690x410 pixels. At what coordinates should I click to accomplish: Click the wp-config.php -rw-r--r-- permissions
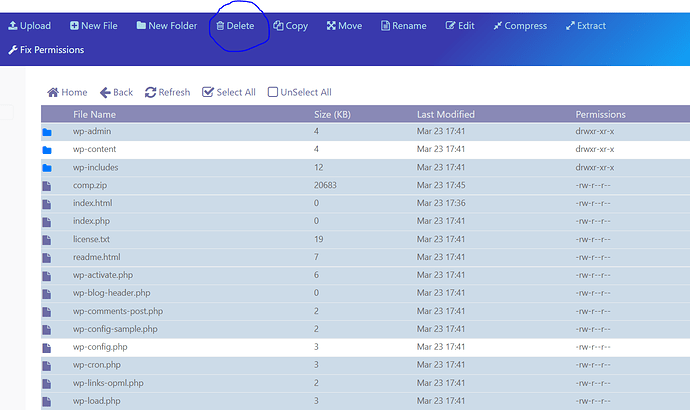pyautogui.click(x=593, y=347)
